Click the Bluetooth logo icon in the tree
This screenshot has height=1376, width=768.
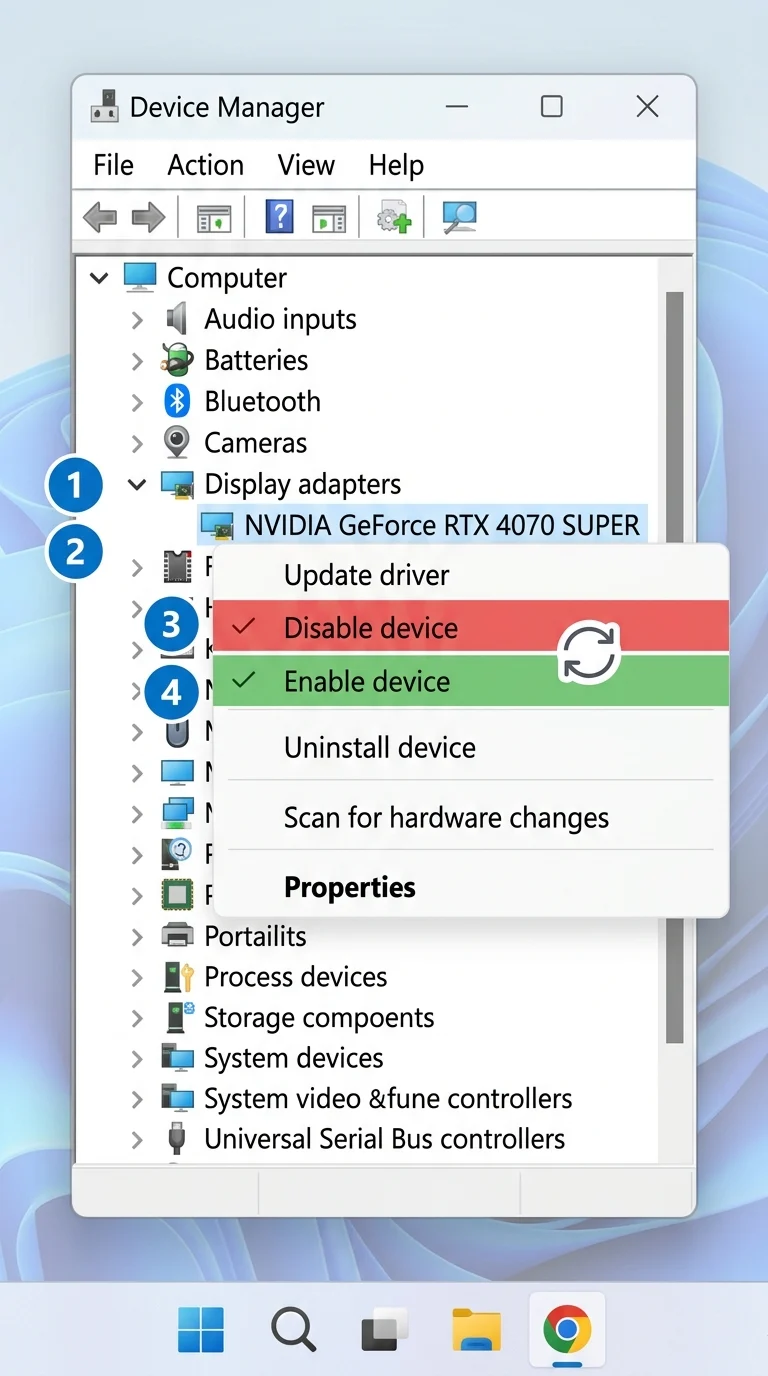(177, 401)
